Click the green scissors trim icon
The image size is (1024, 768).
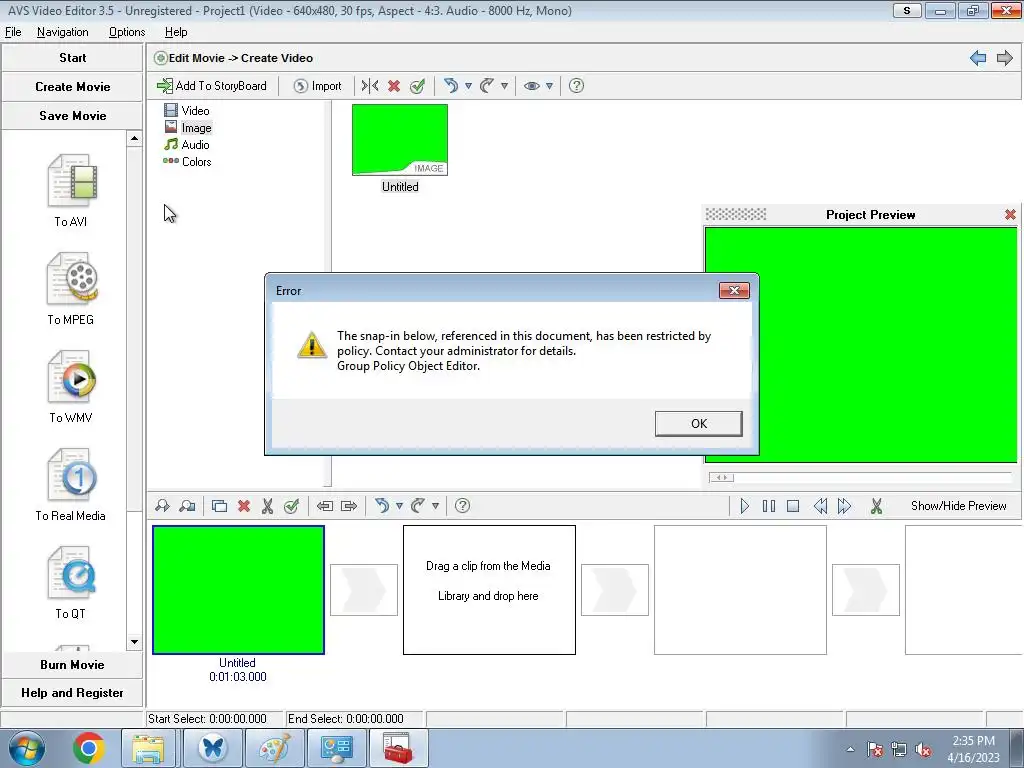point(876,505)
